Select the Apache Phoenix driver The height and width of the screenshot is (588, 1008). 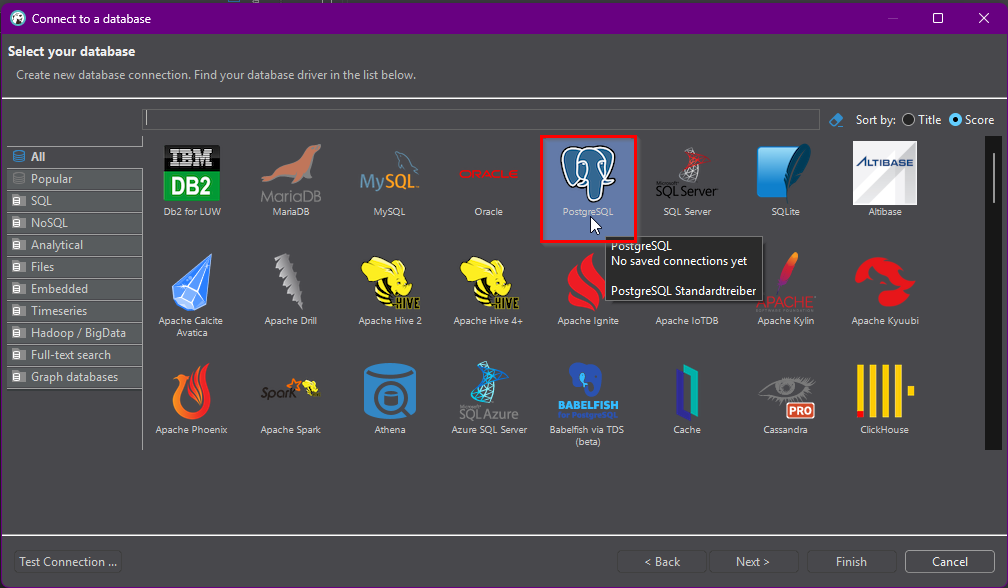pos(192,393)
